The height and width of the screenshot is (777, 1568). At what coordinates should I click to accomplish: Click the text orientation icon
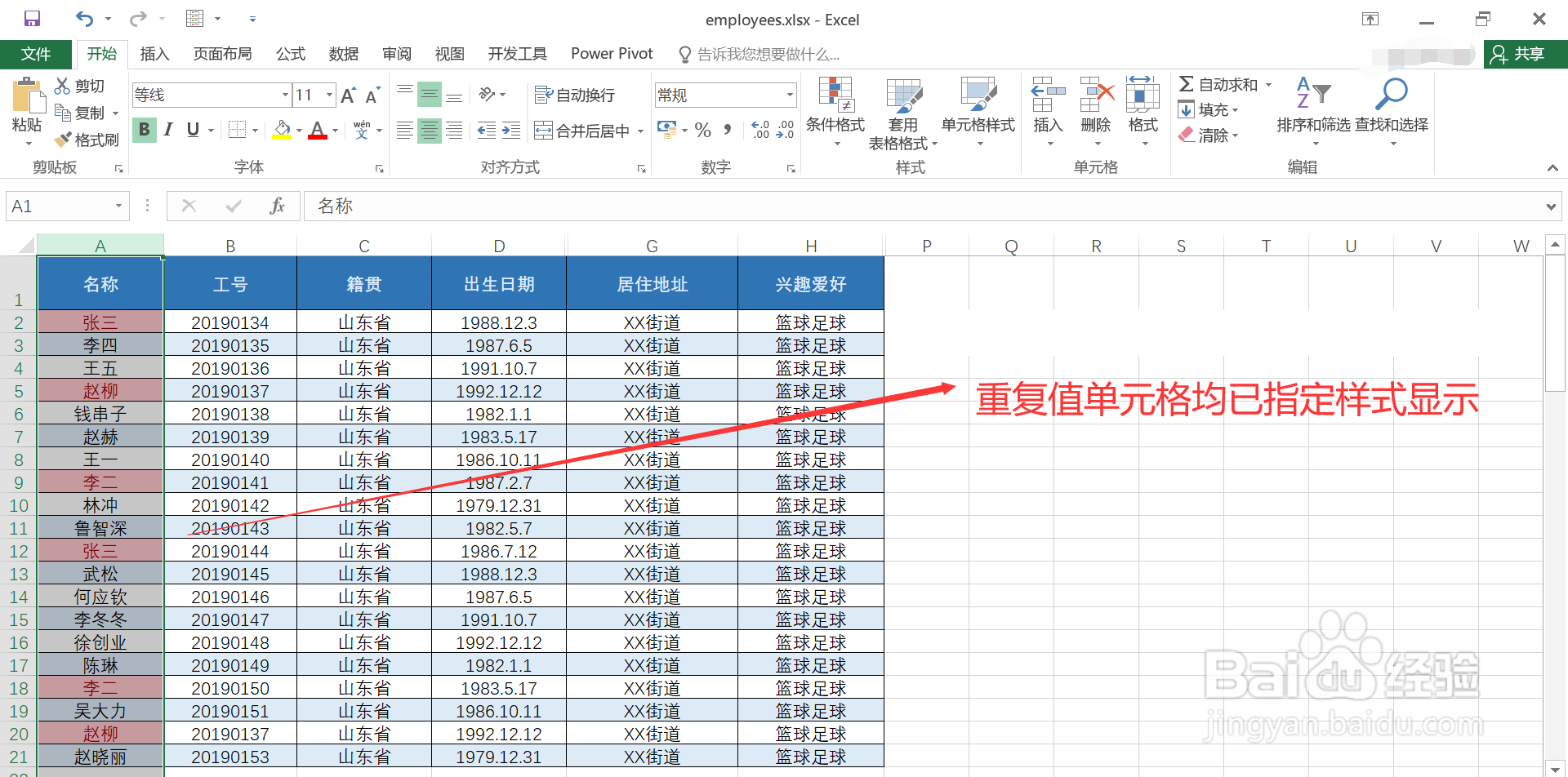[488, 95]
